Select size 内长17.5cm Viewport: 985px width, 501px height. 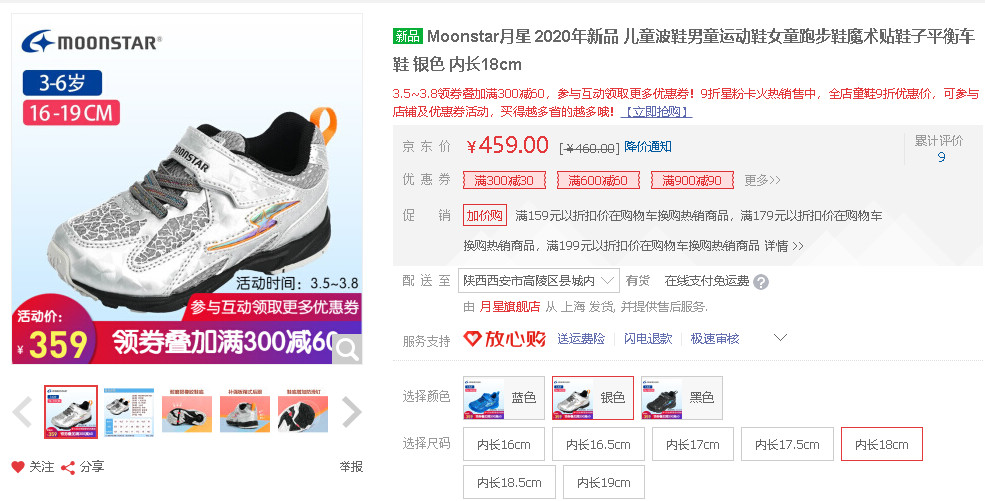point(787,444)
